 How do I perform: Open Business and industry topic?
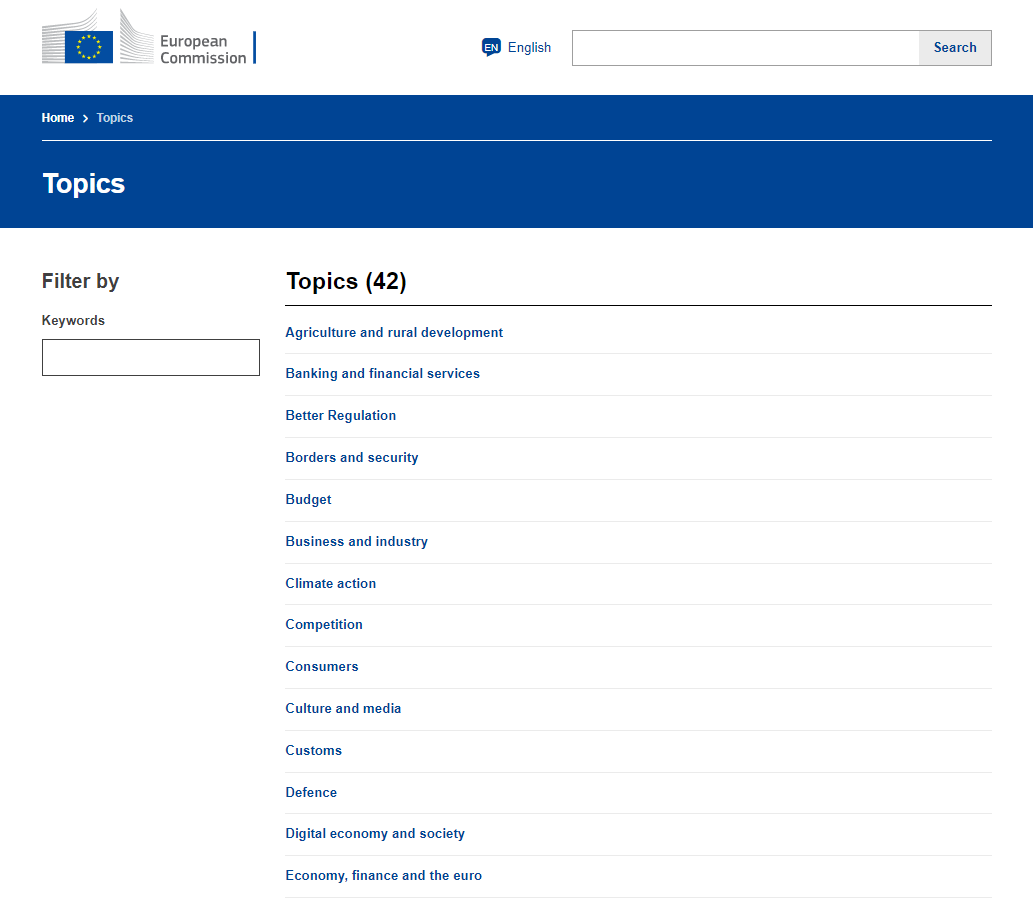point(356,541)
